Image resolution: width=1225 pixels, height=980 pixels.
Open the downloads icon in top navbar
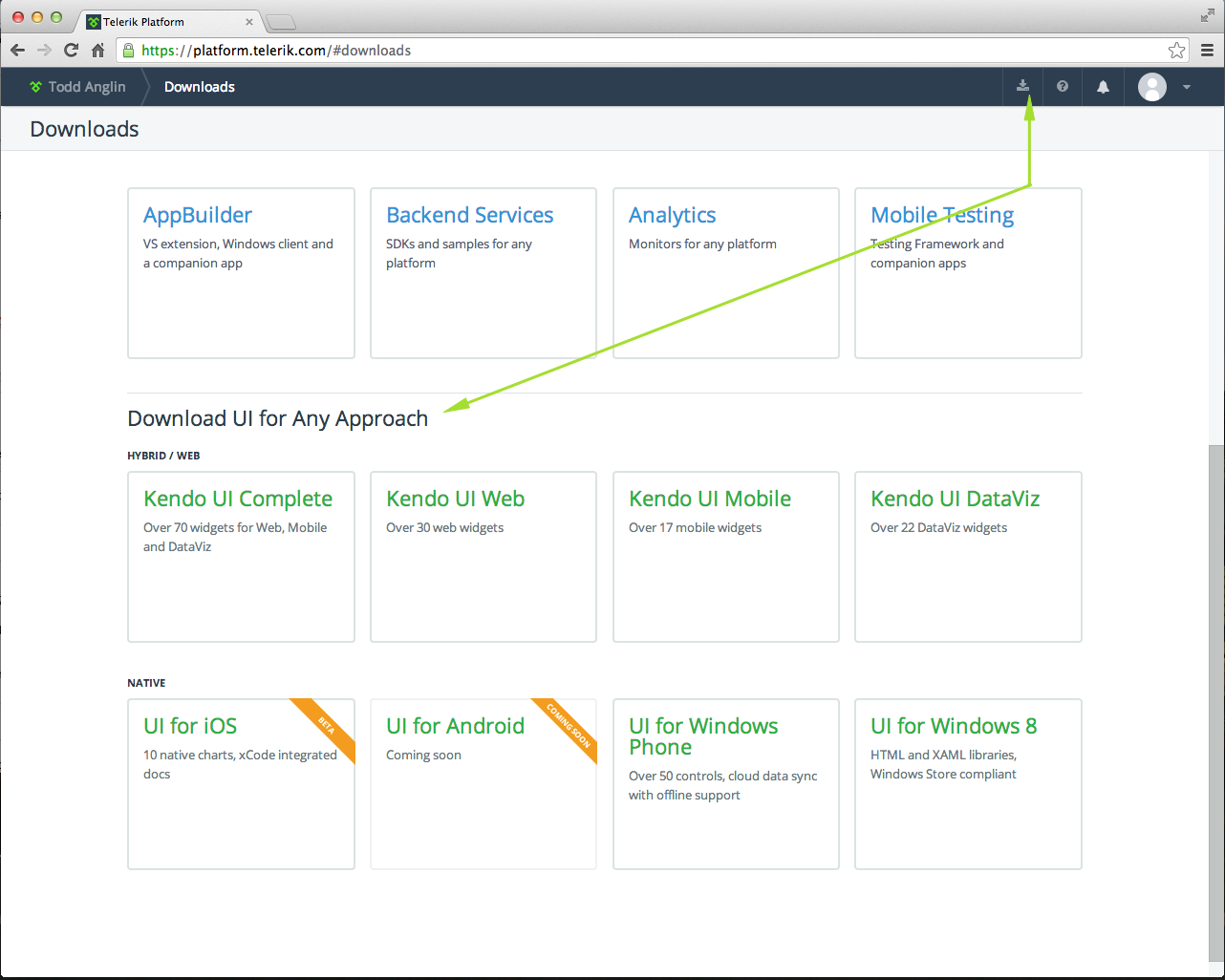click(x=1022, y=86)
